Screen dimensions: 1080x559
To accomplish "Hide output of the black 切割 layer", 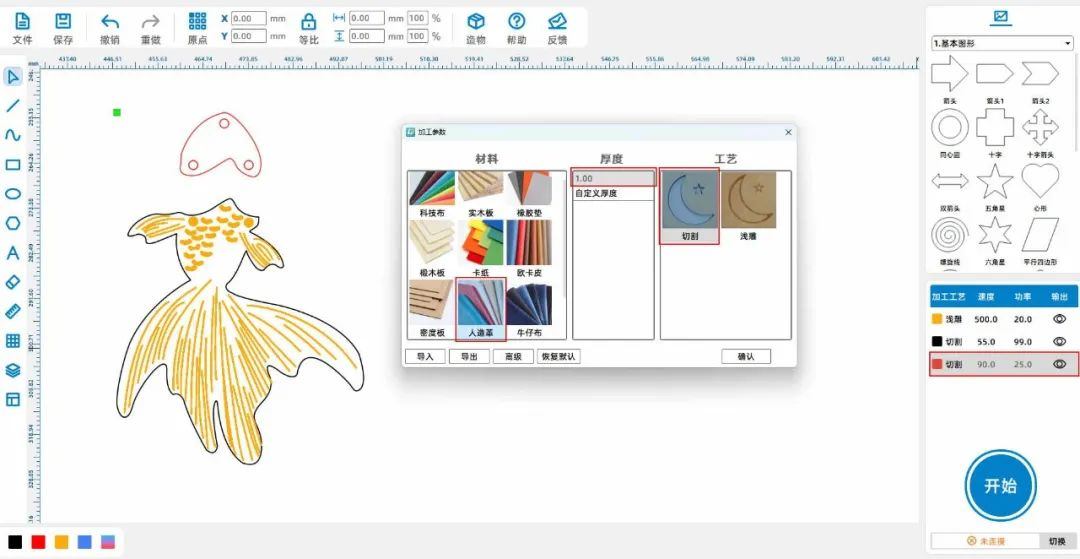I will [1059, 341].
